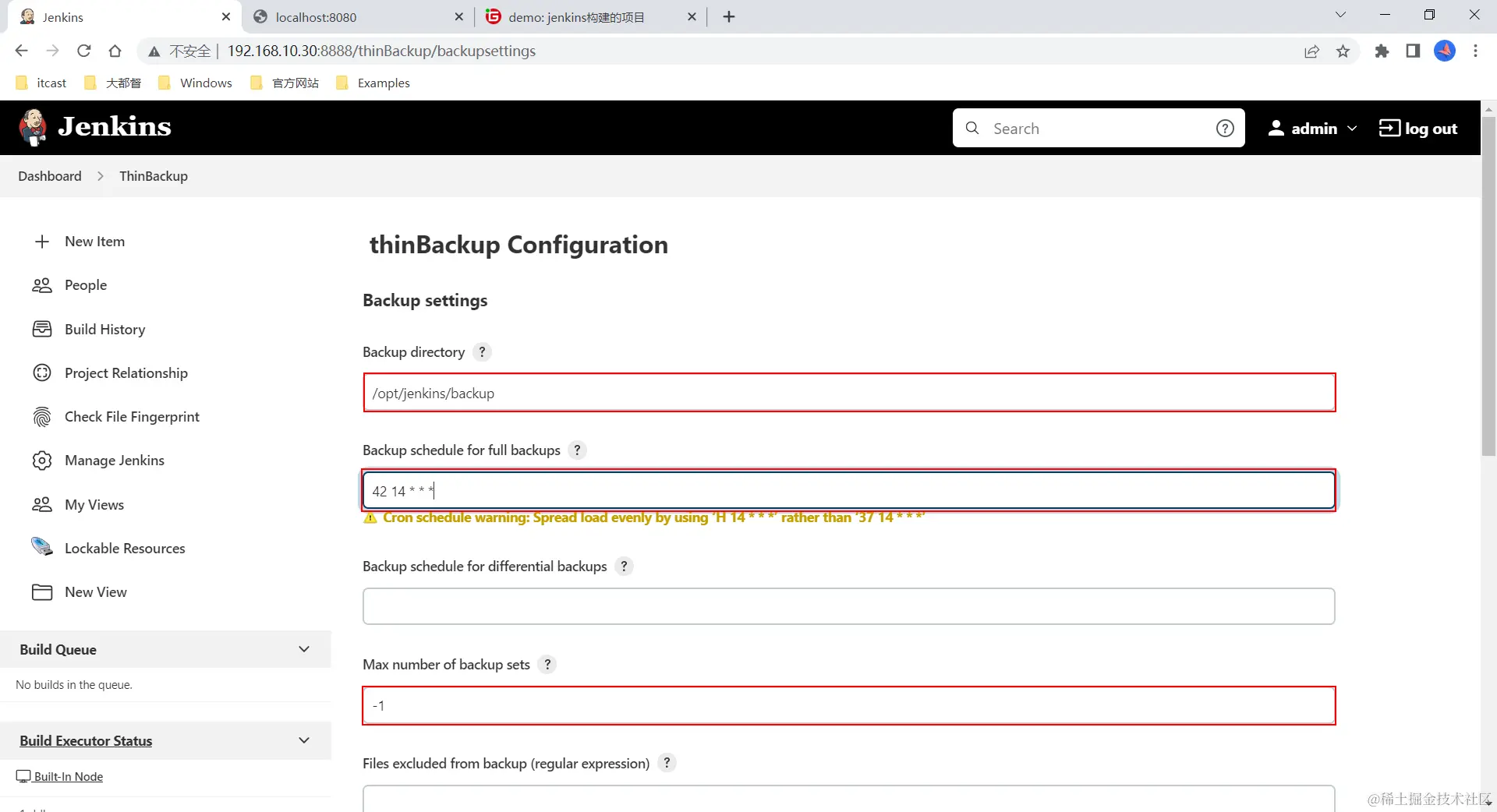This screenshot has width=1497, height=812.
Task: Open the 官方网站 bookmark folder
Action: tap(285, 83)
